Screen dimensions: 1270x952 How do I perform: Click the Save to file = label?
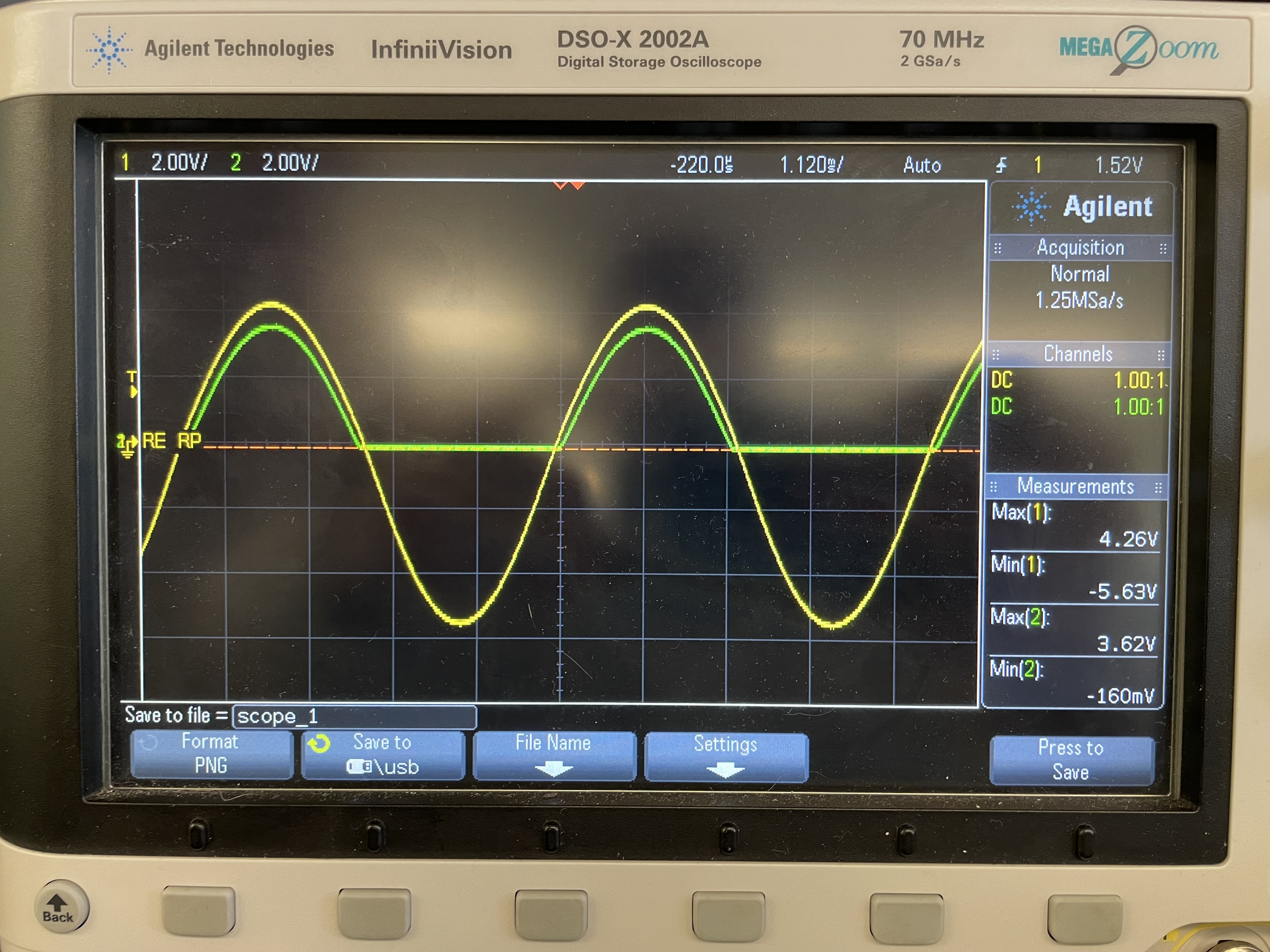point(177,715)
